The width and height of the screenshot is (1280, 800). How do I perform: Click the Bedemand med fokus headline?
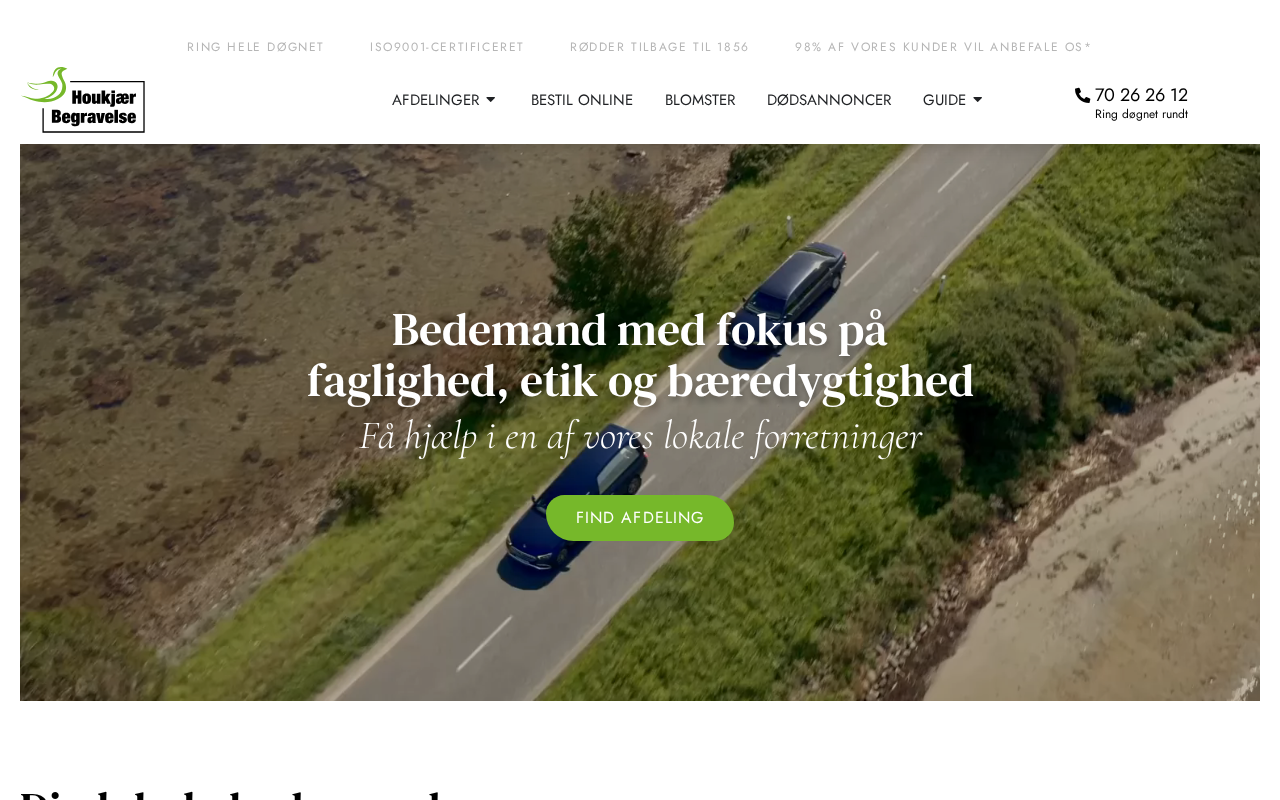click(640, 355)
